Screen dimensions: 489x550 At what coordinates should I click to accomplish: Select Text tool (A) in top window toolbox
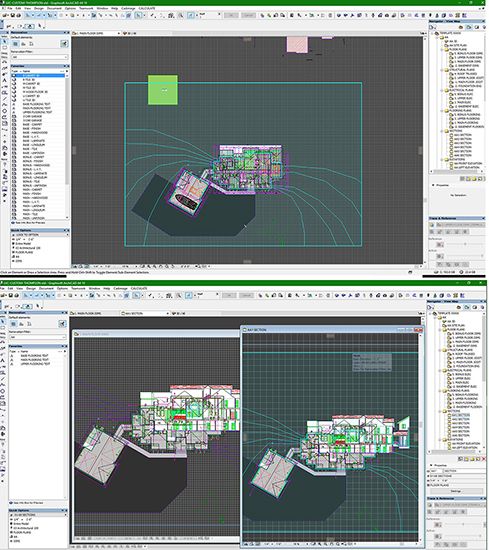pyautogui.click(x=5, y=80)
